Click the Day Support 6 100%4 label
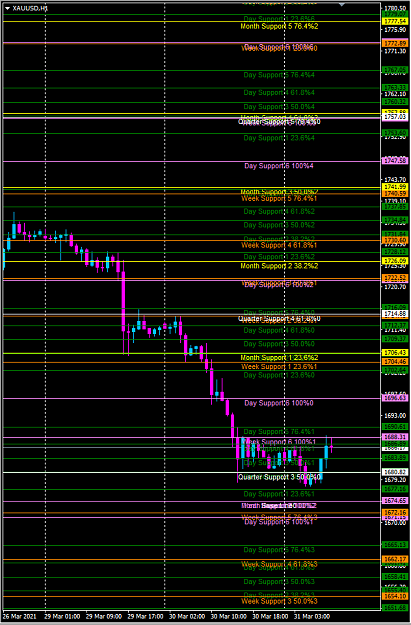Viewport: 411px width, 625px height. click(x=279, y=165)
